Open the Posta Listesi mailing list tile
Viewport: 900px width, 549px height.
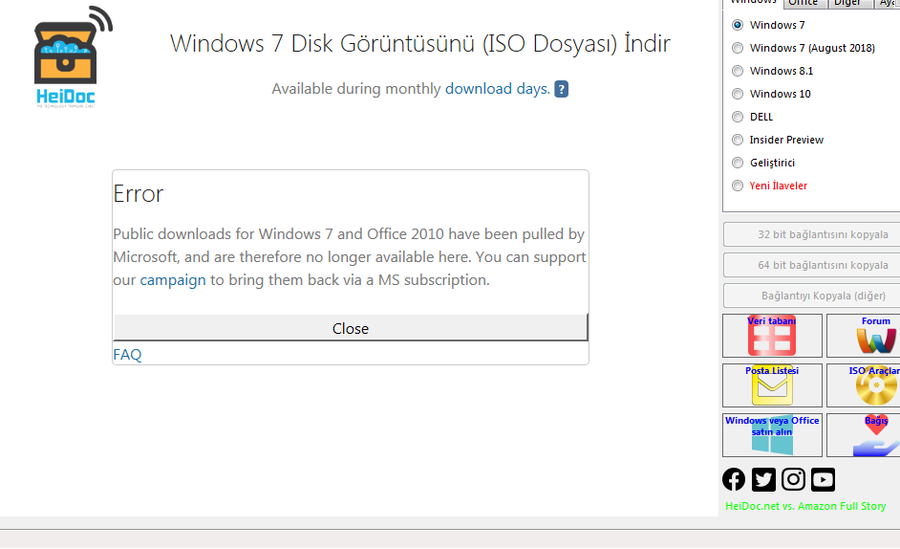tap(772, 385)
